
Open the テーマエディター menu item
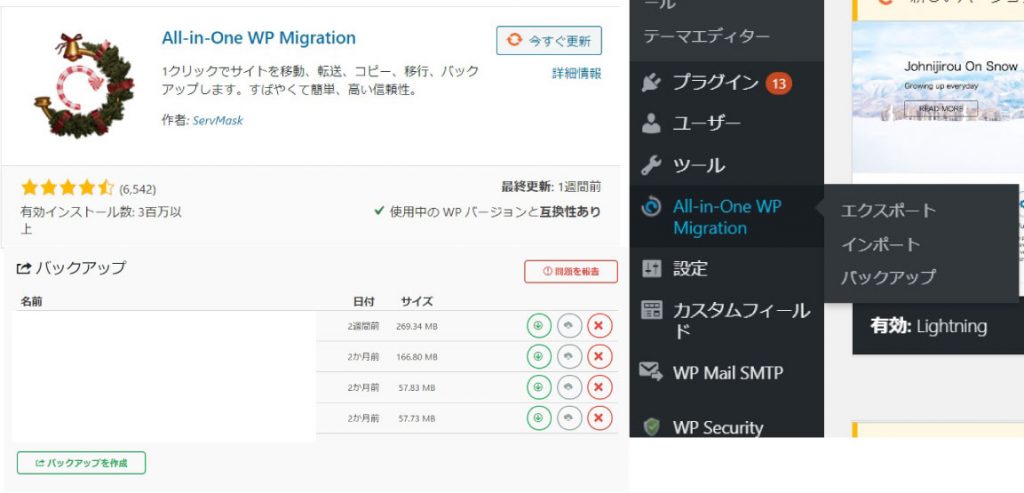[x=707, y=37]
